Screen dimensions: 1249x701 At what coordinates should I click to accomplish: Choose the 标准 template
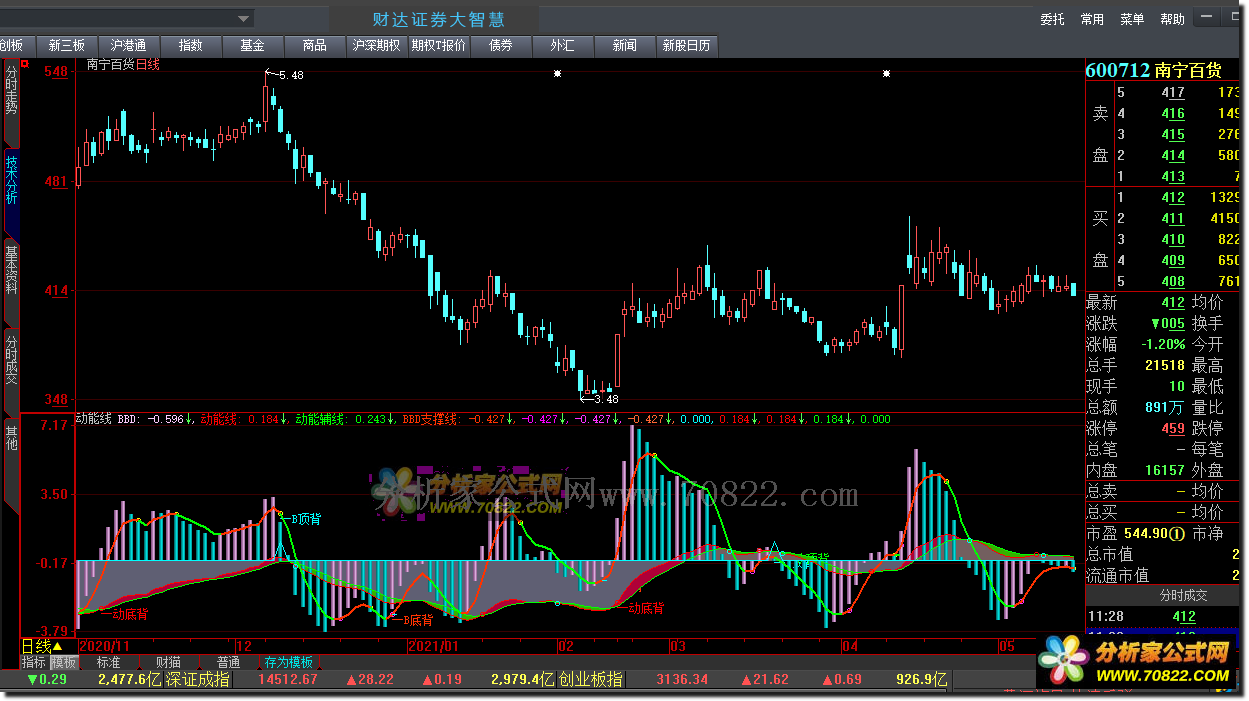108,662
